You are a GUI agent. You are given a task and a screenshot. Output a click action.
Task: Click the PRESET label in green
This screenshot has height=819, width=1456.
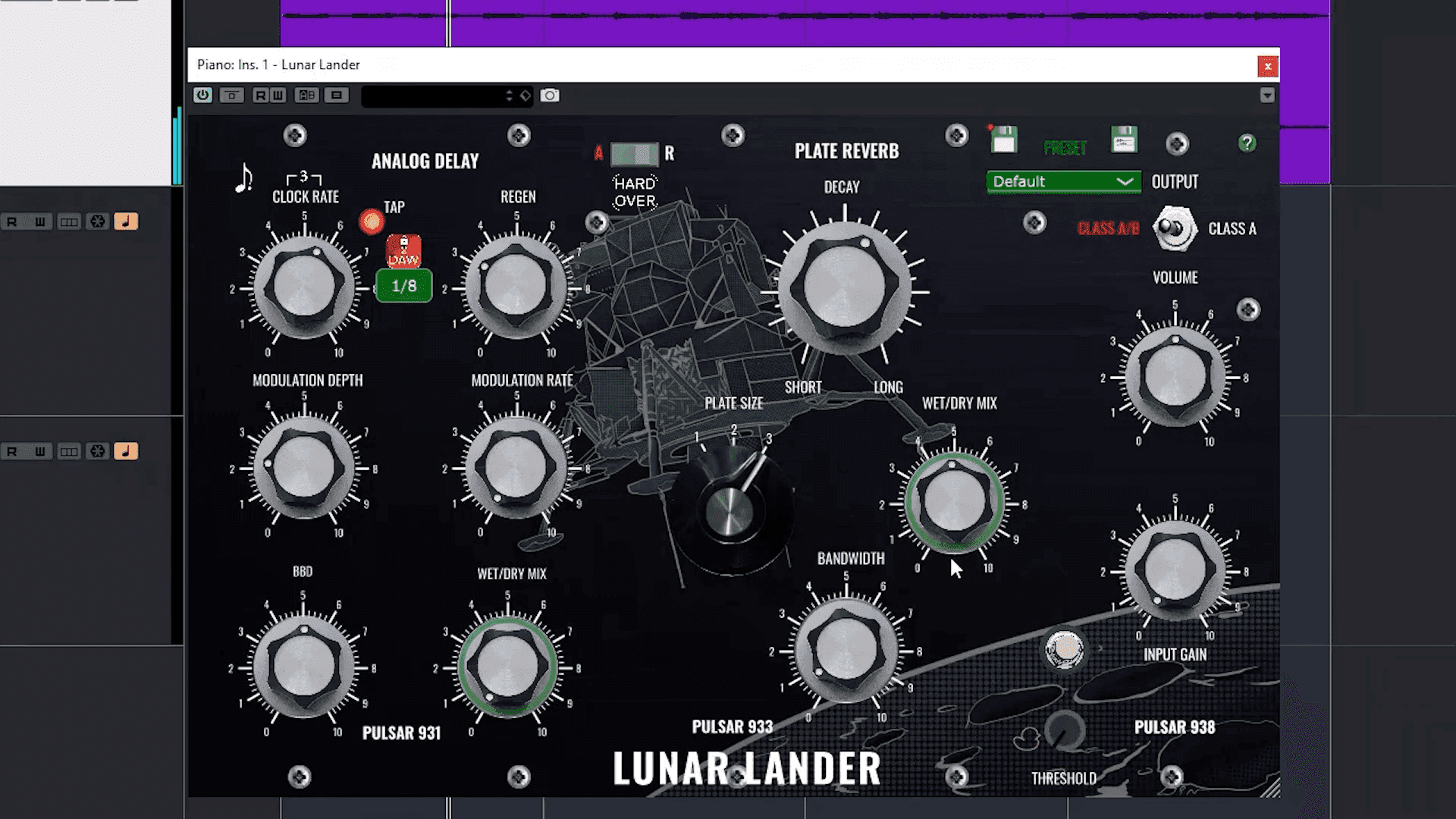[1065, 148]
